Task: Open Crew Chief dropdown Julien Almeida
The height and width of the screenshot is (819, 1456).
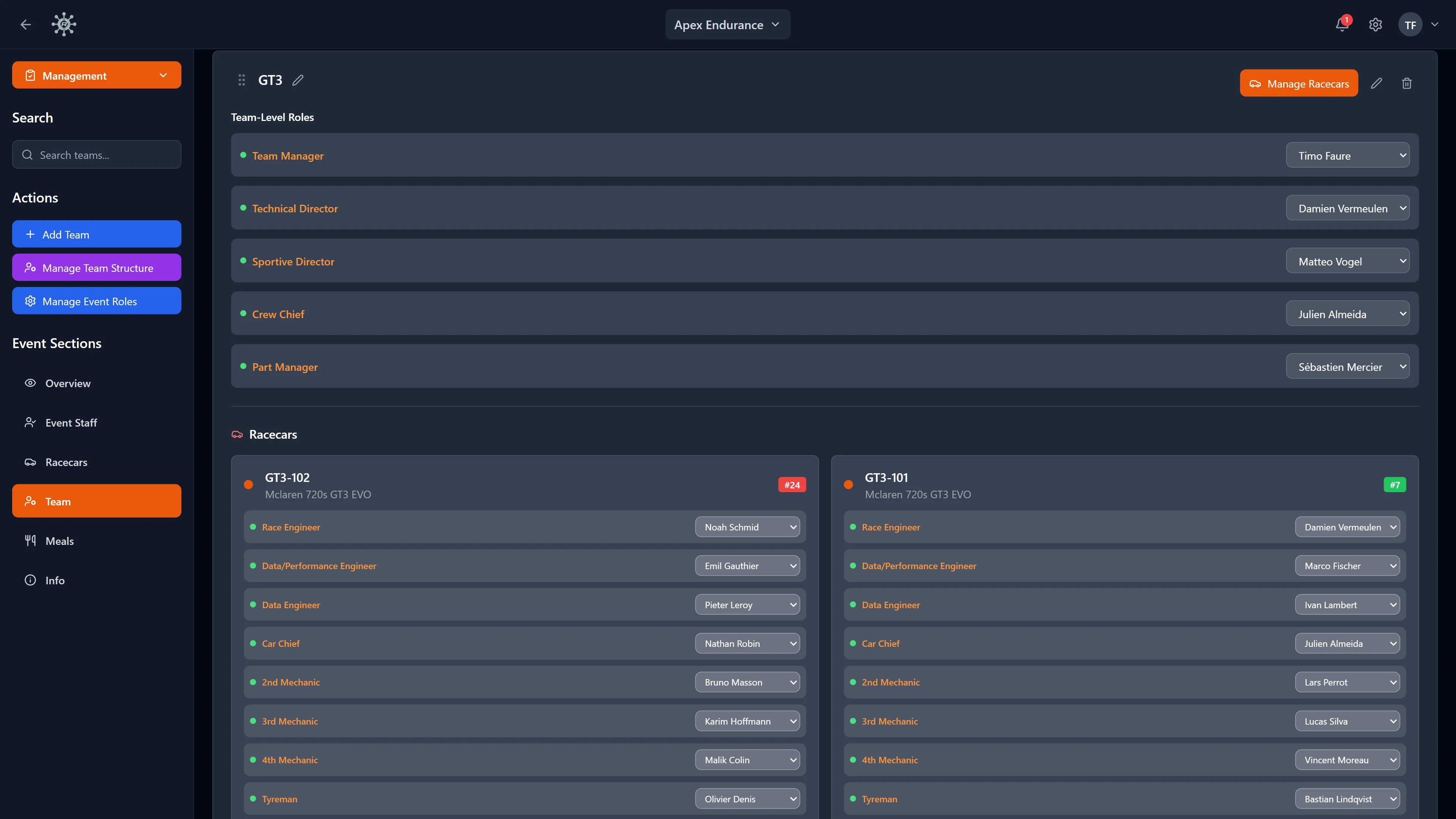Action: click(1348, 314)
